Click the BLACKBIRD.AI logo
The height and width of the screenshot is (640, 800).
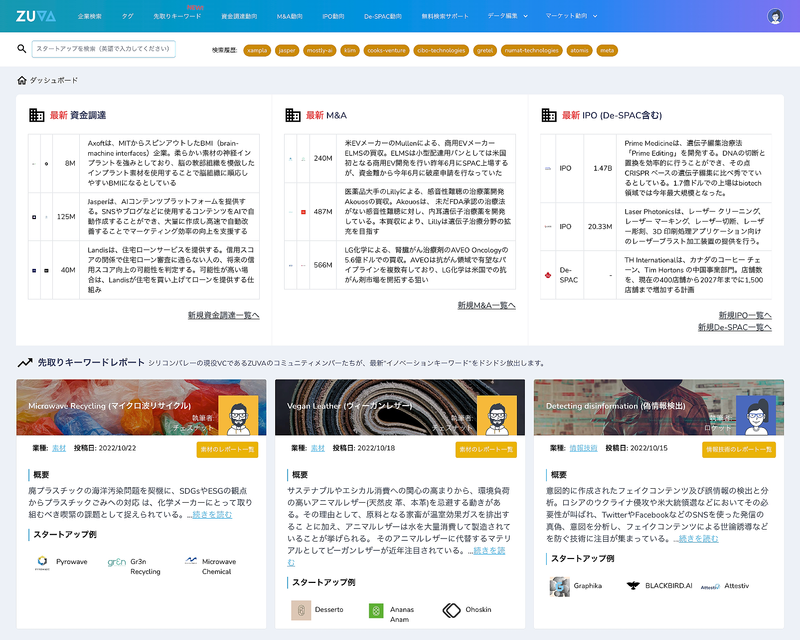tap(633, 585)
